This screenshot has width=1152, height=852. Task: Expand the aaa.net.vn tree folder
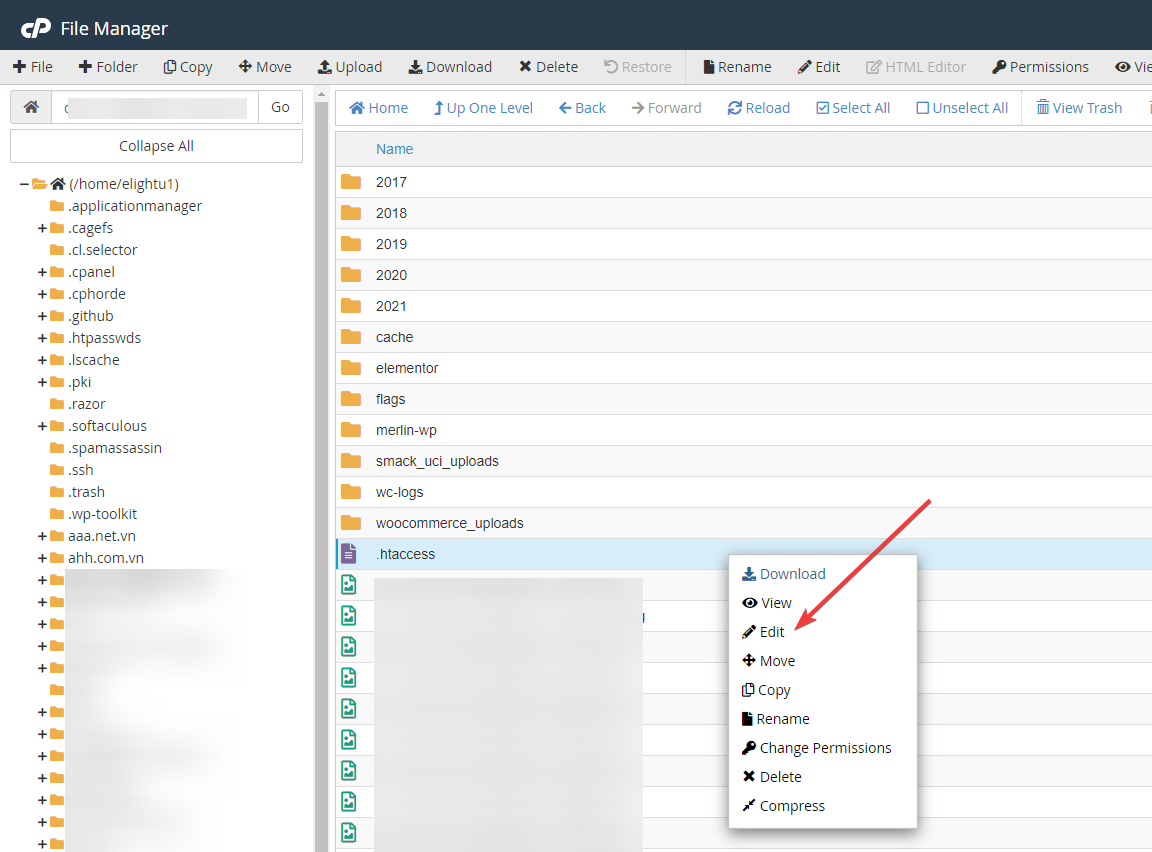pos(43,537)
